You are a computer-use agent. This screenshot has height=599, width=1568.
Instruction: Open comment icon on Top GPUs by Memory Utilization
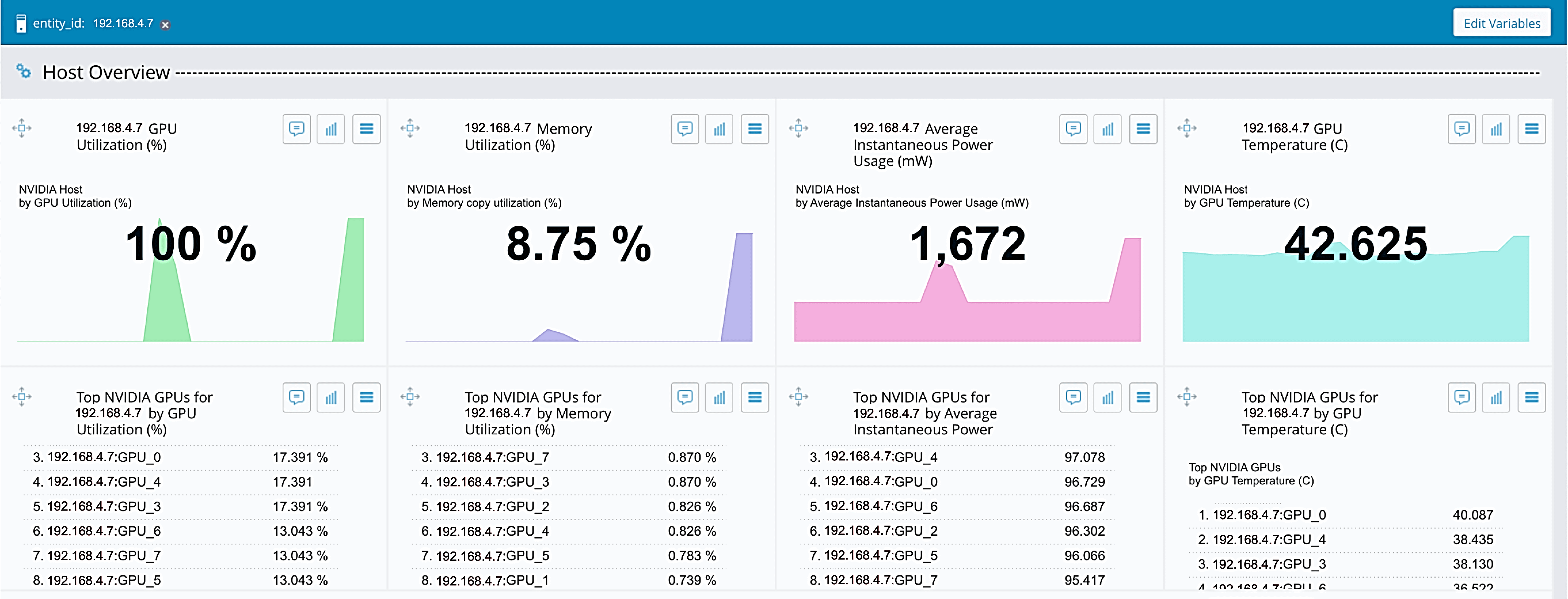685,398
